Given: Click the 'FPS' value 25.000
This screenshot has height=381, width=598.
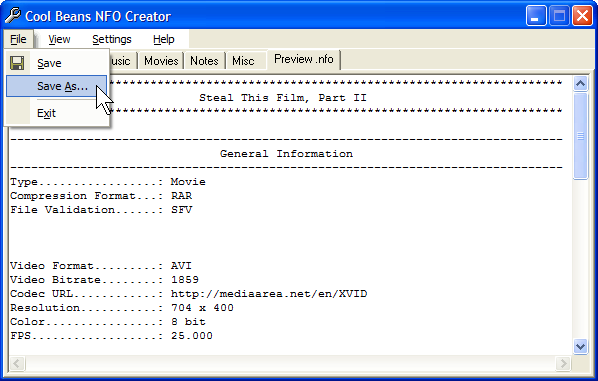Looking at the screenshot, I should [192, 336].
